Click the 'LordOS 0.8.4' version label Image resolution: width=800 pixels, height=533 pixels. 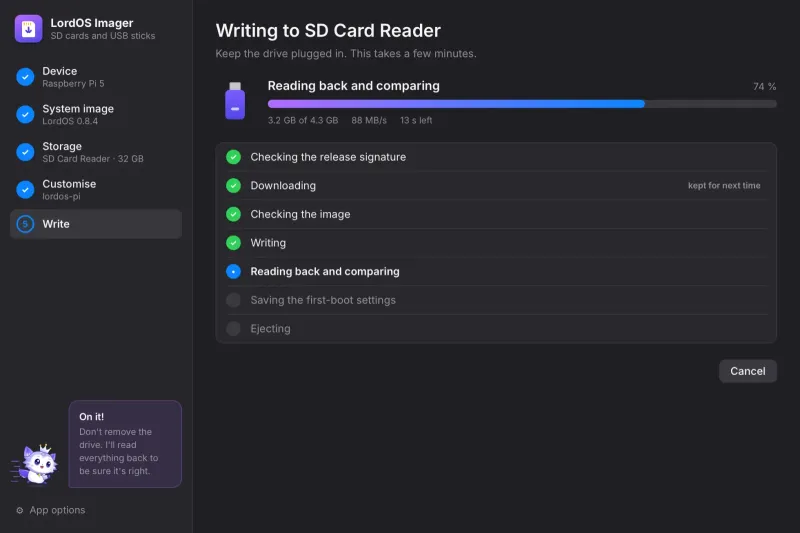pos(70,121)
